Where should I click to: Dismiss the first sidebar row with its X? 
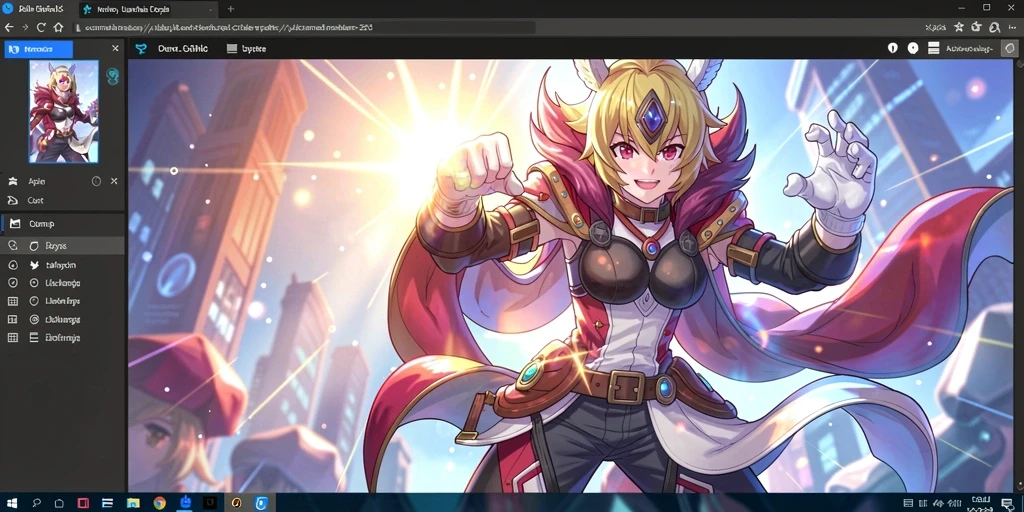coord(114,181)
